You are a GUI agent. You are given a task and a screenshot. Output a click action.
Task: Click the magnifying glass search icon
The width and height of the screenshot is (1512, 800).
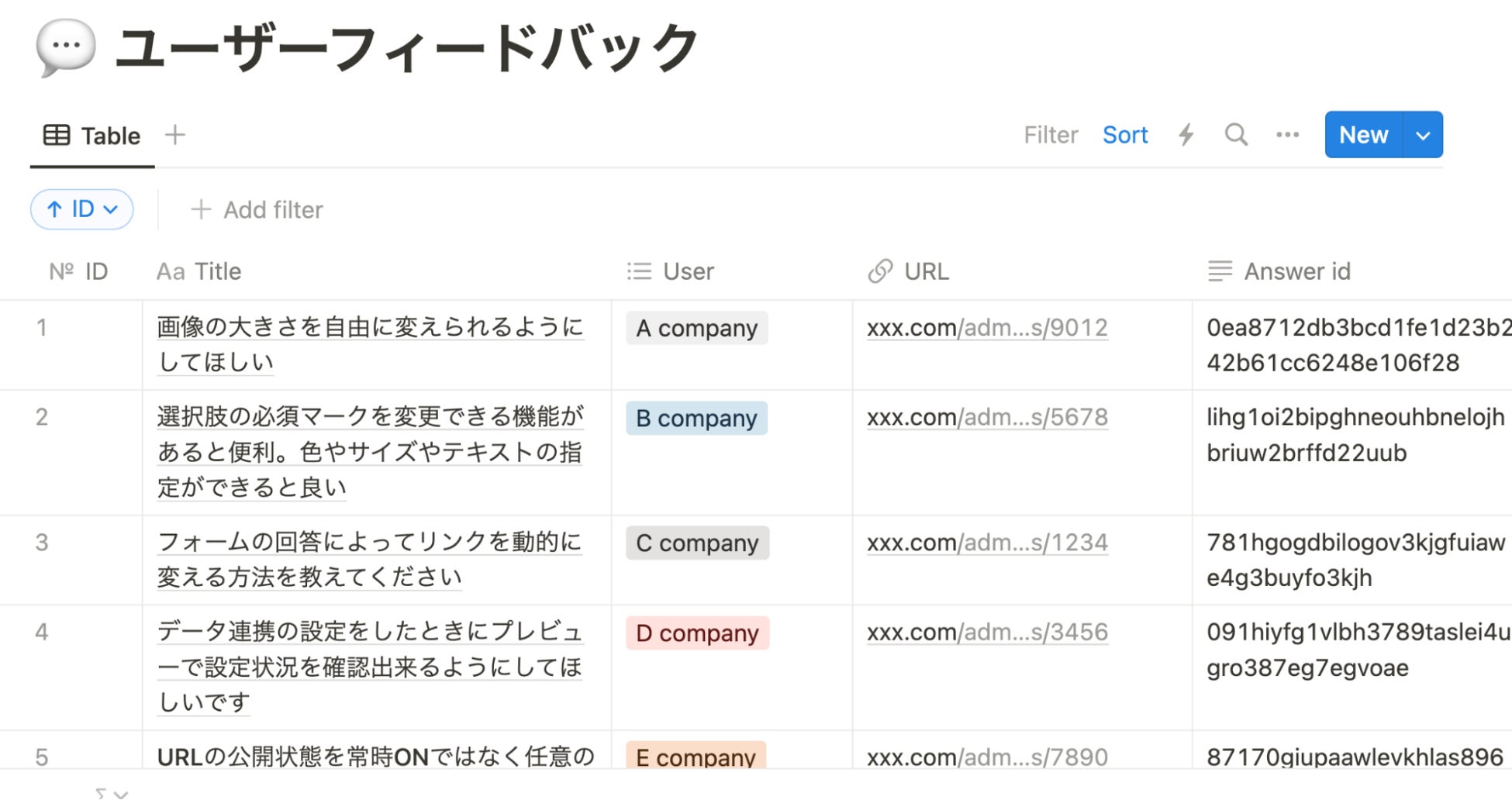[x=1236, y=135]
